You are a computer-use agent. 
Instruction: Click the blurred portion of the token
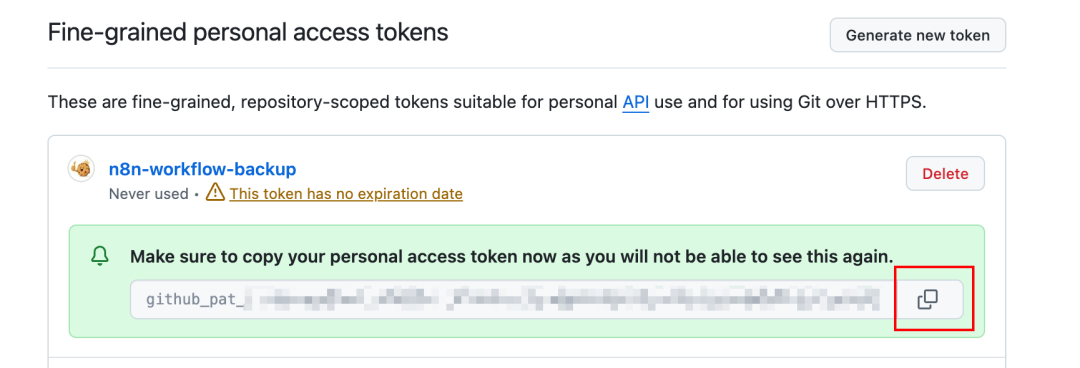coord(561,299)
